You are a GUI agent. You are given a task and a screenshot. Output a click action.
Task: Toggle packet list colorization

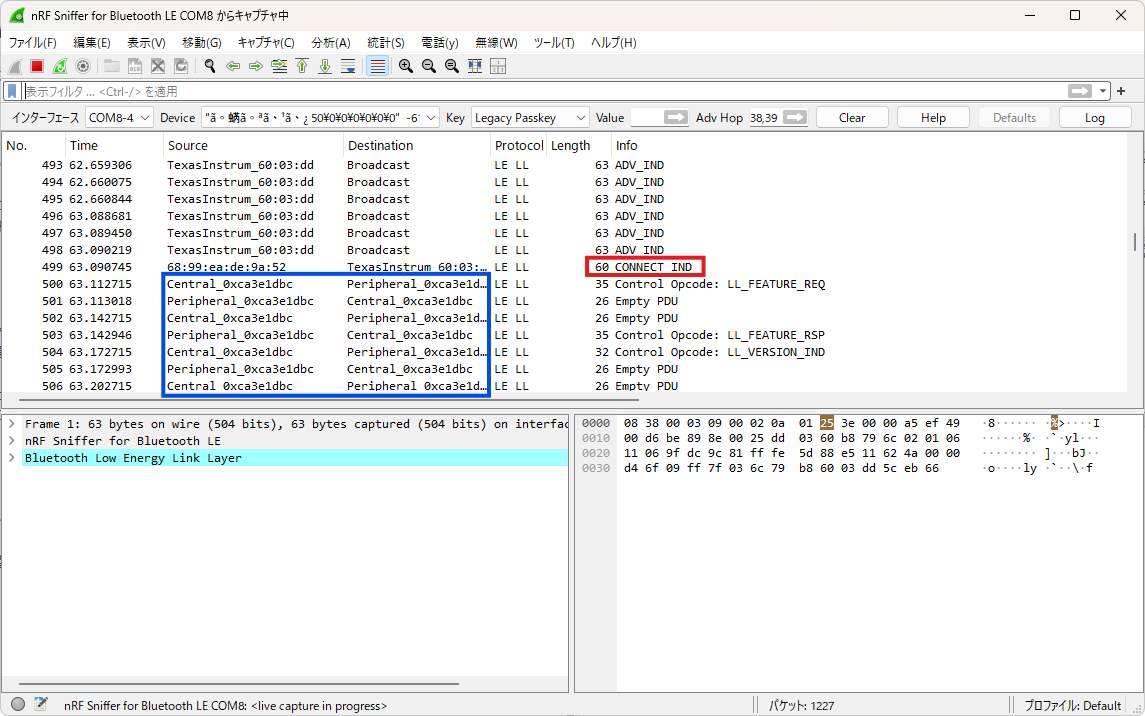point(376,66)
